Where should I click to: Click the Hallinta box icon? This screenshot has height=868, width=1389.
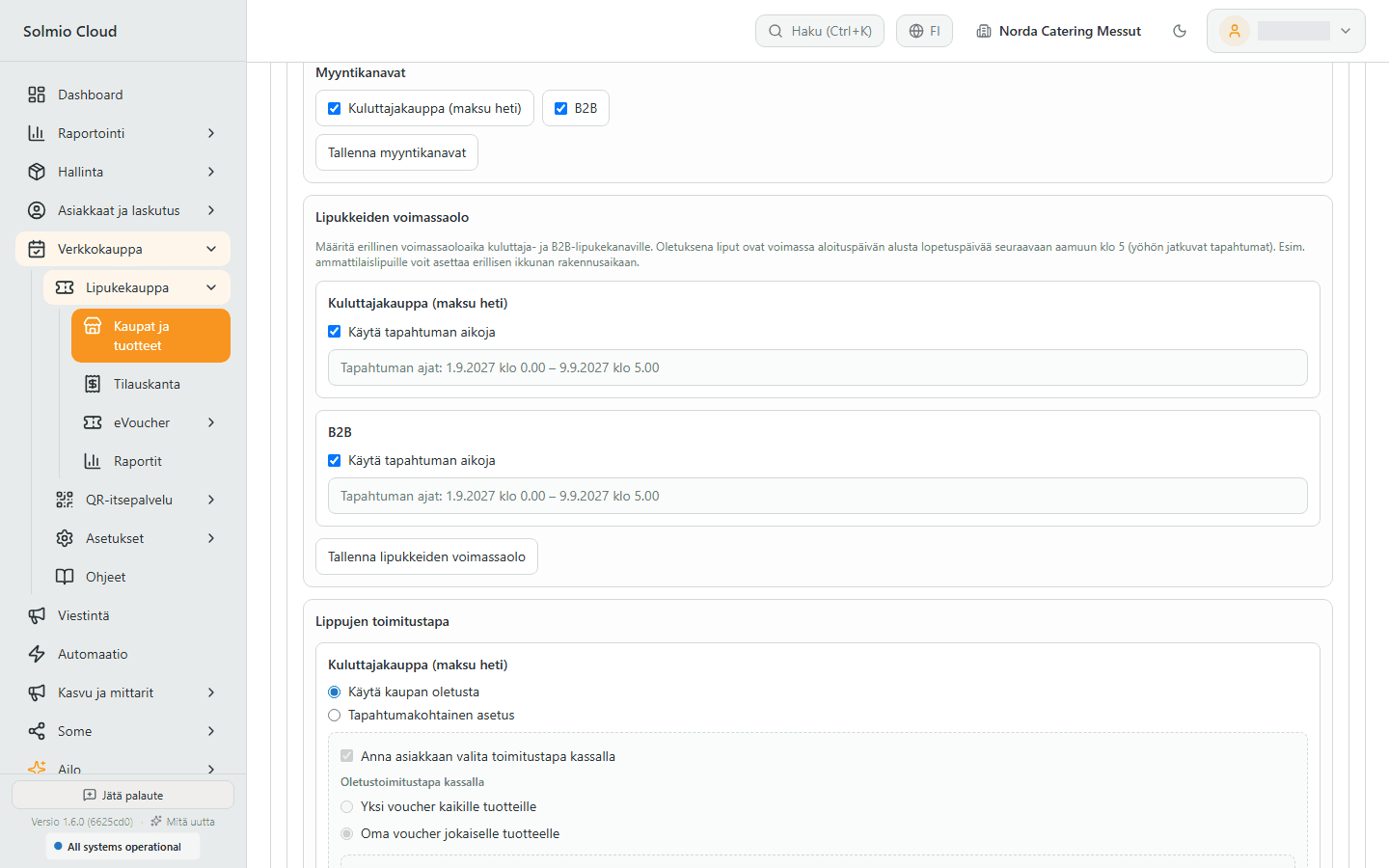37,172
